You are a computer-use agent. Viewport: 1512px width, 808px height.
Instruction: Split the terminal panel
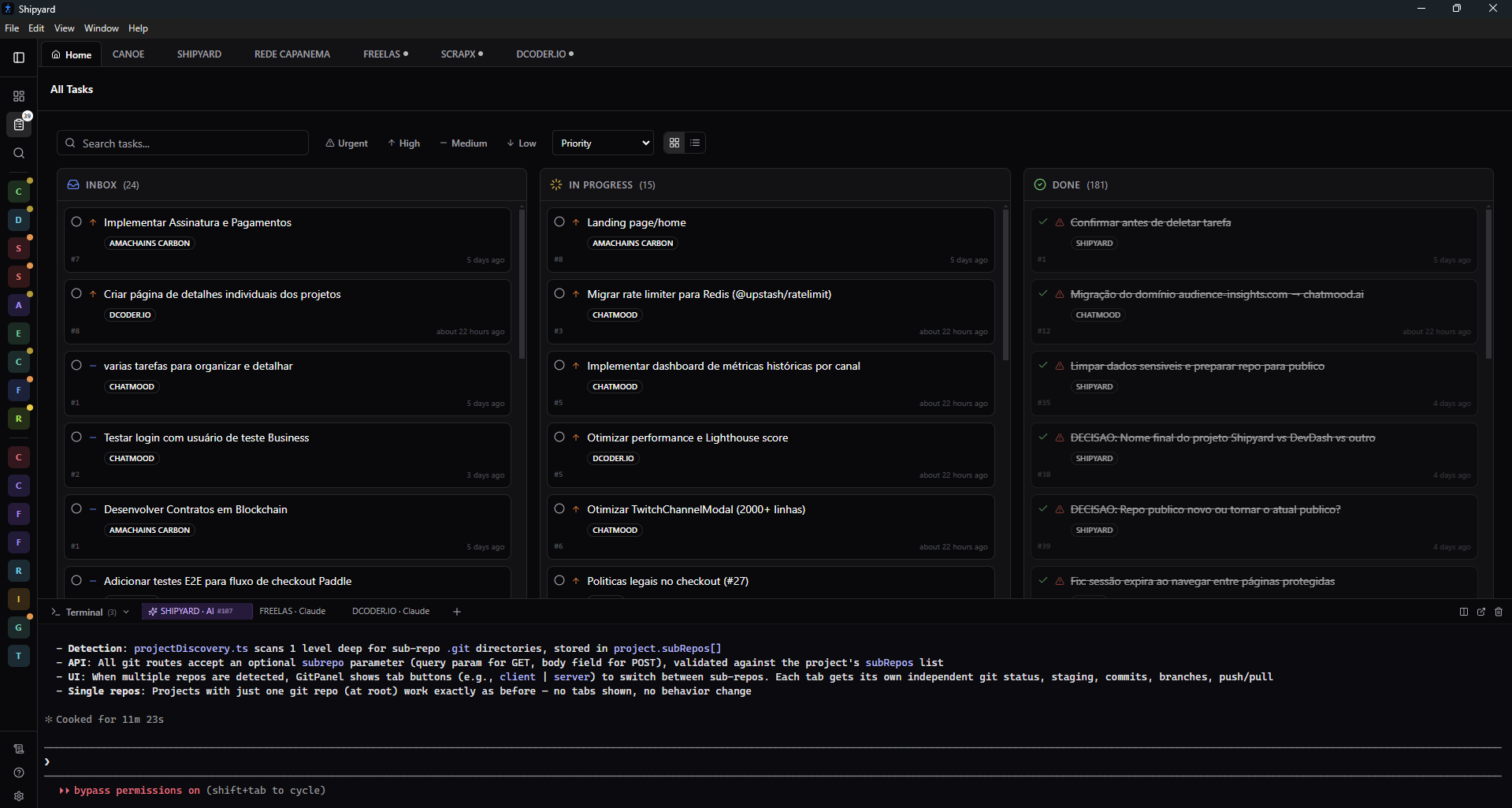[1463, 612]
